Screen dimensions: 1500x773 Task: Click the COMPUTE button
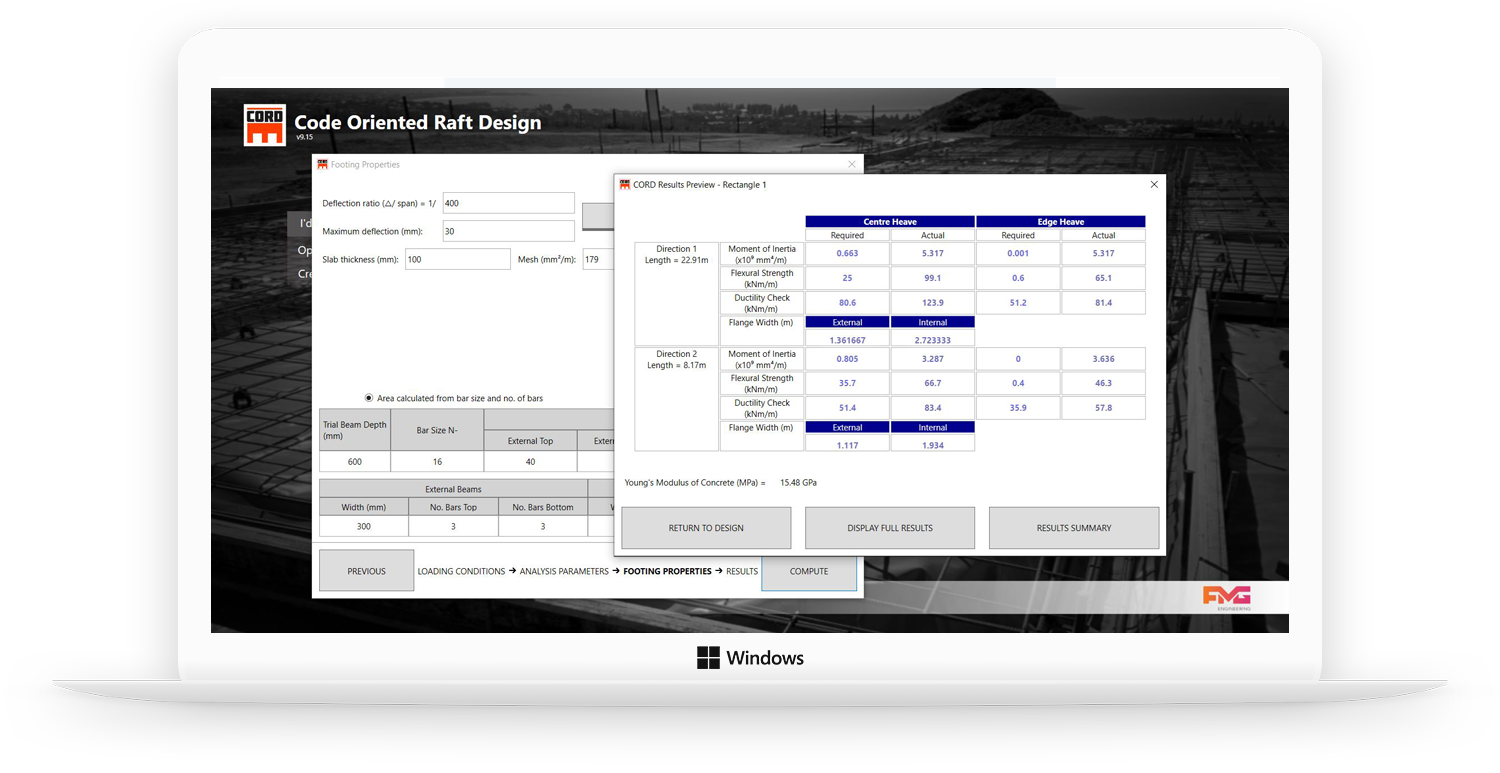(x=809, y=571)
